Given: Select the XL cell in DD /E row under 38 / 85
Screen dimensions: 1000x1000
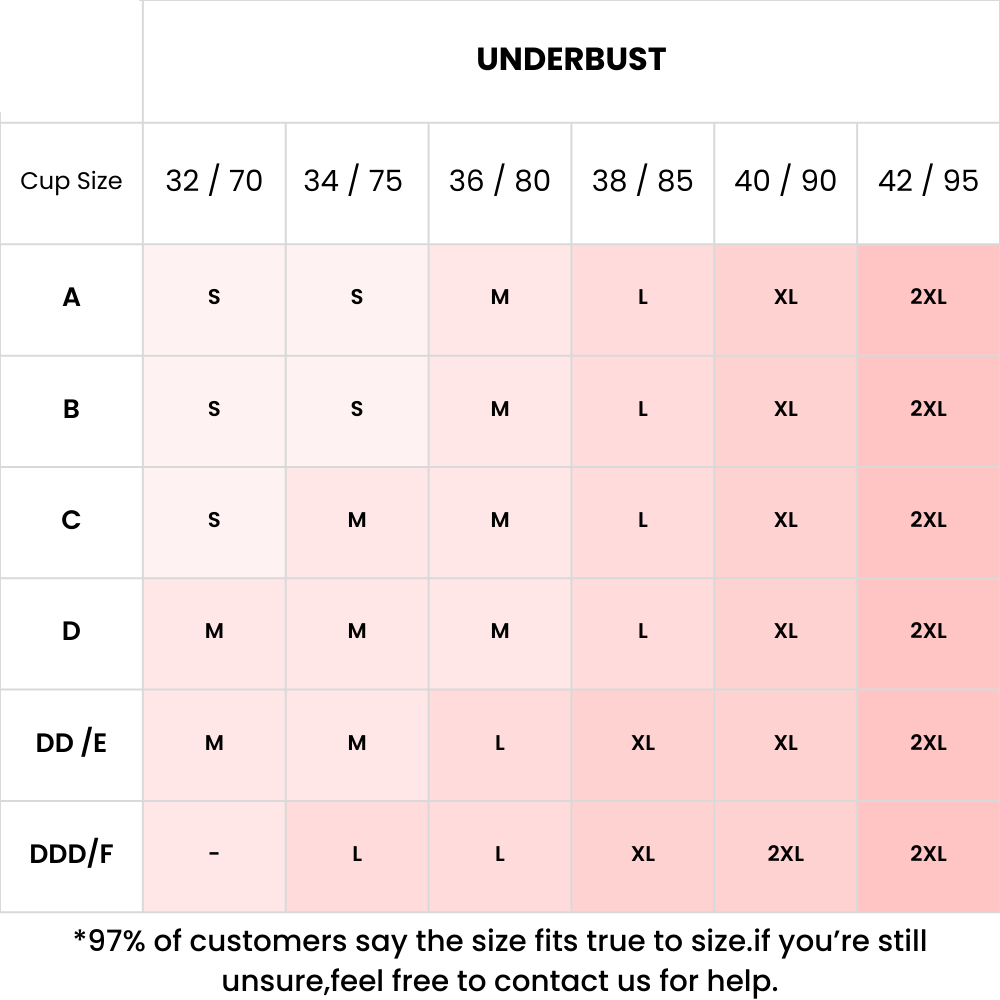Looking at the screenshot, I should (642, 744).
